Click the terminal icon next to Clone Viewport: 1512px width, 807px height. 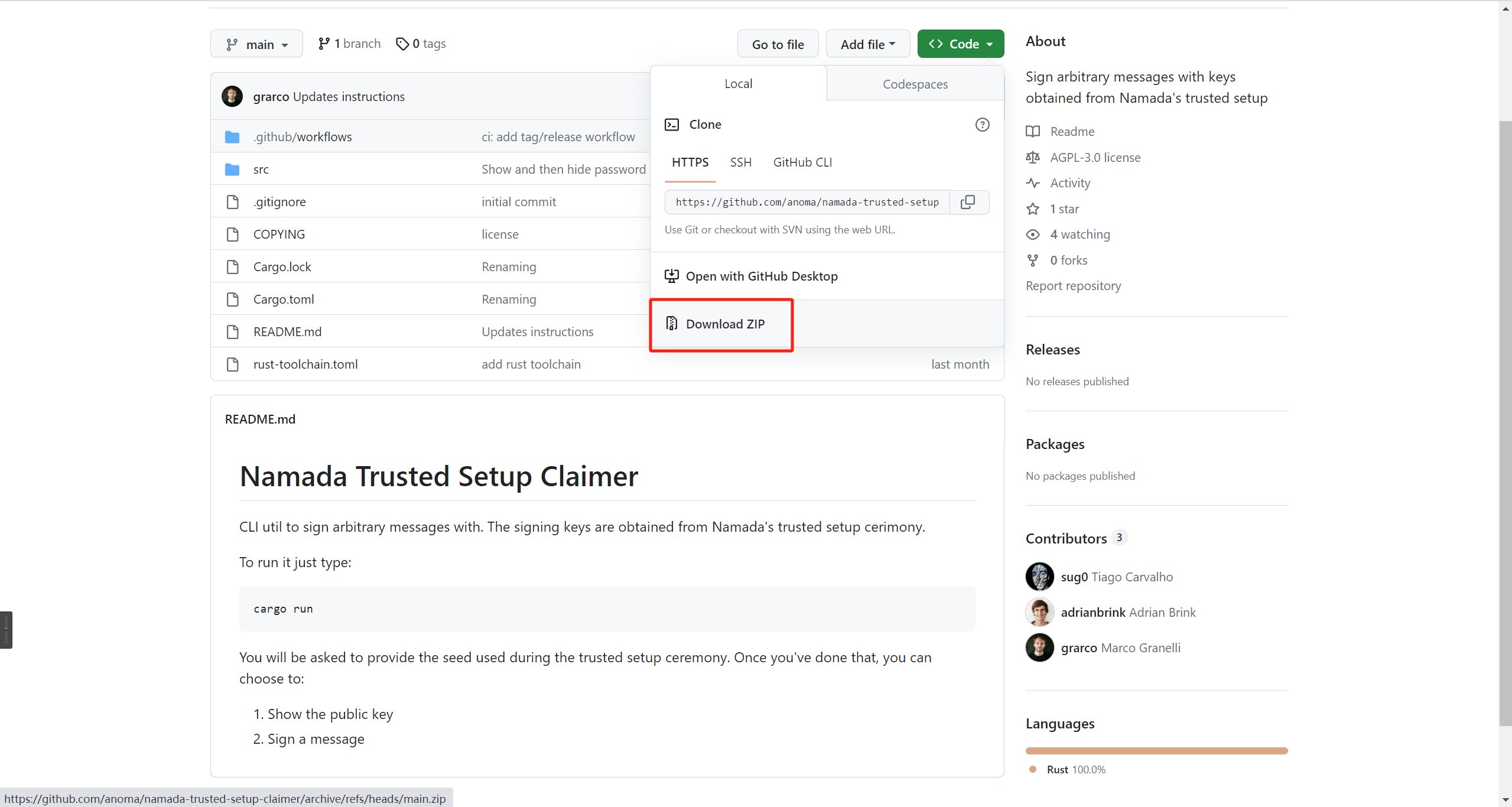point(672,125)
